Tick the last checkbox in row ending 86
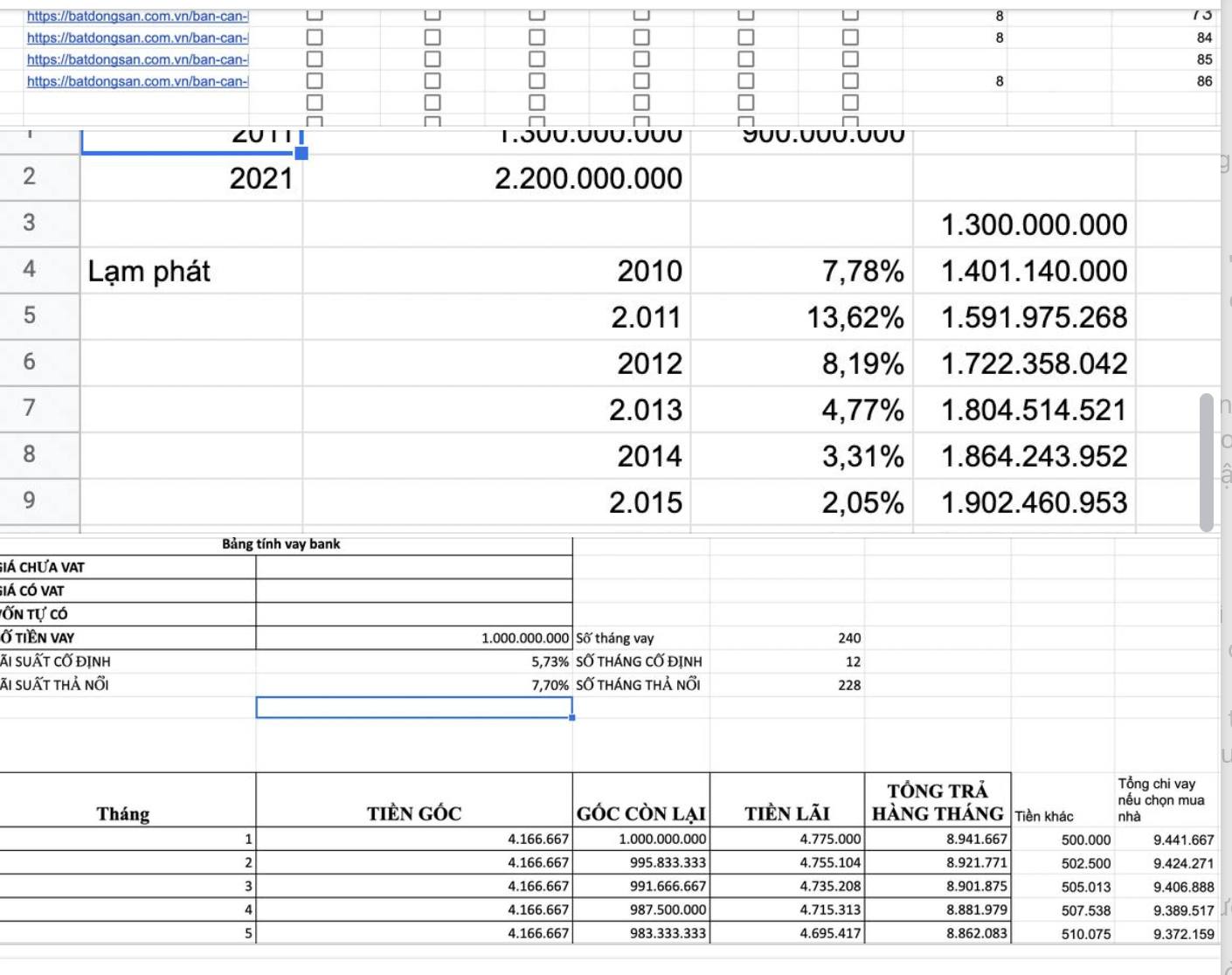This screenshot has width=1232, height=975. (x=850, y=81)
